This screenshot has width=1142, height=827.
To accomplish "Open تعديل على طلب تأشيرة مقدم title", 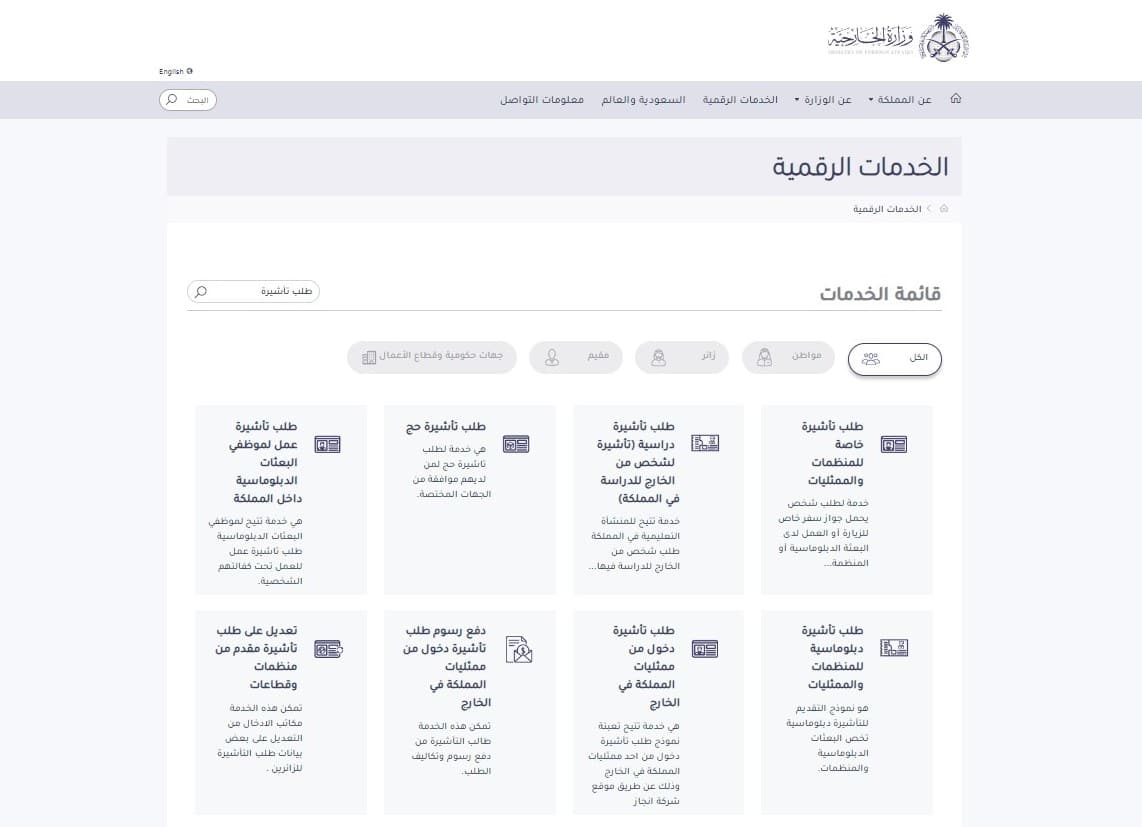I will [256, 657].
